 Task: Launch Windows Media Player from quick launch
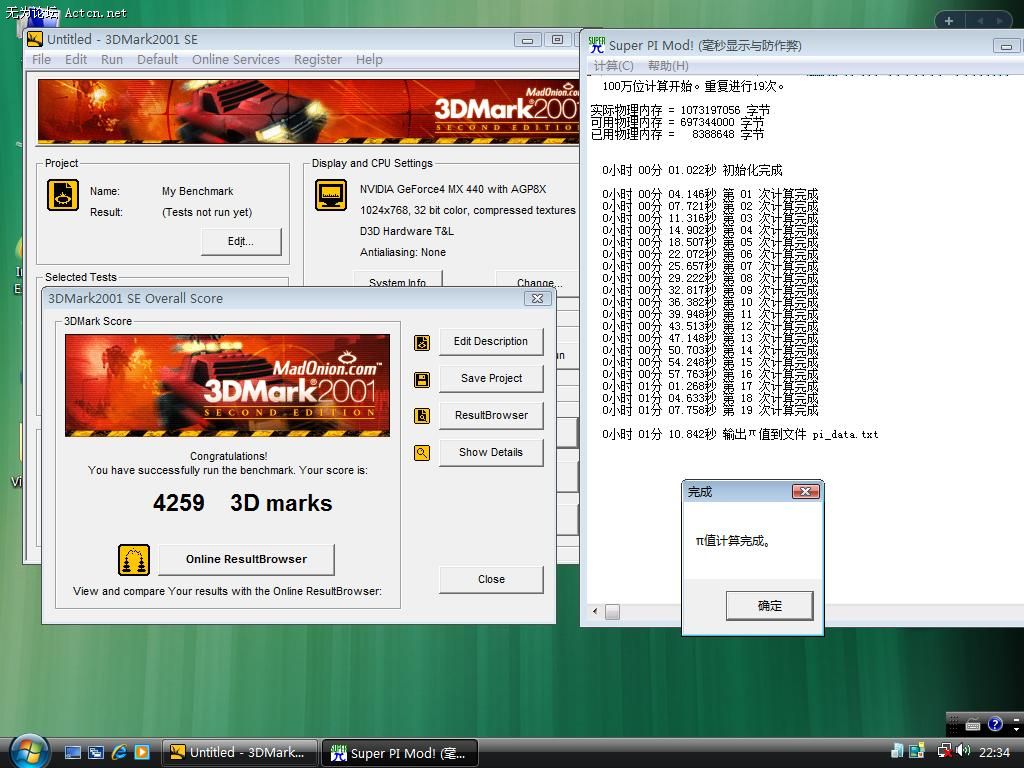coord(142,752)
